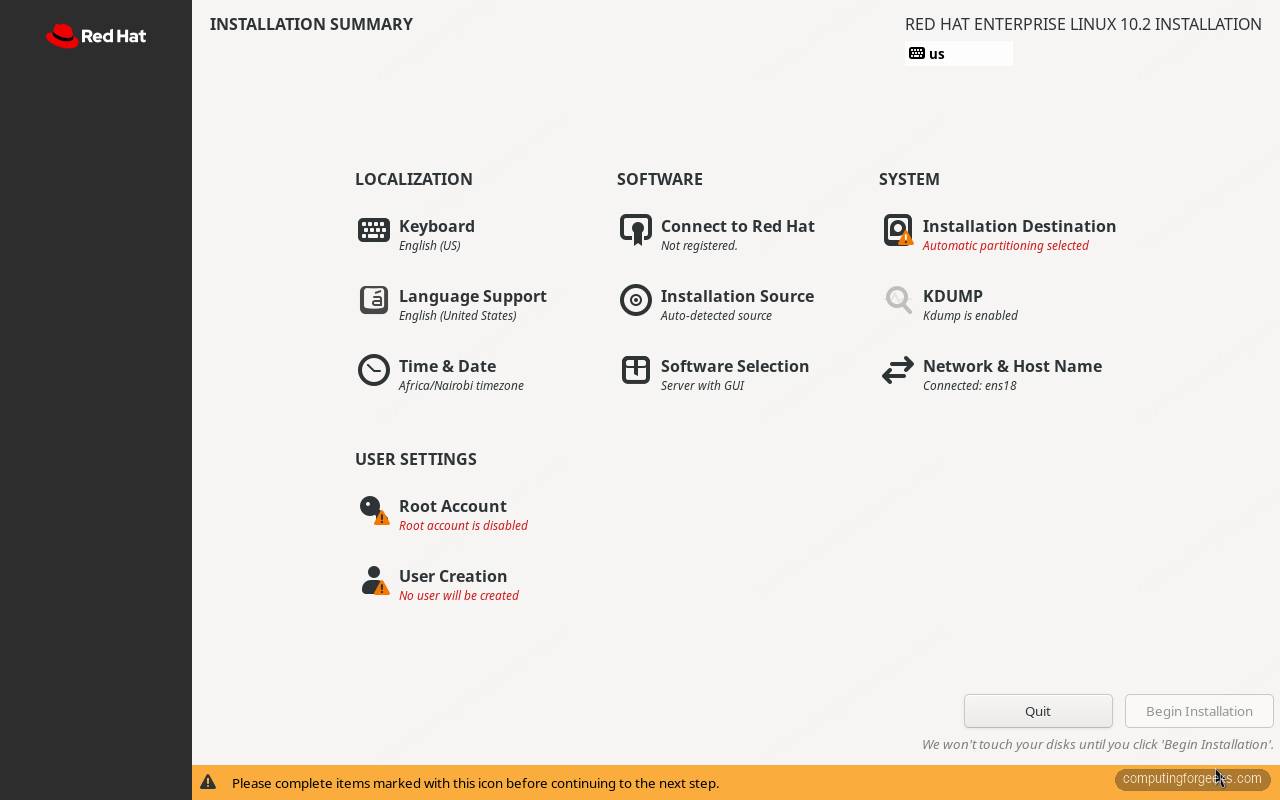Click 'Connected: ens18' text
Screen dimensions: 1280x800
970,386
